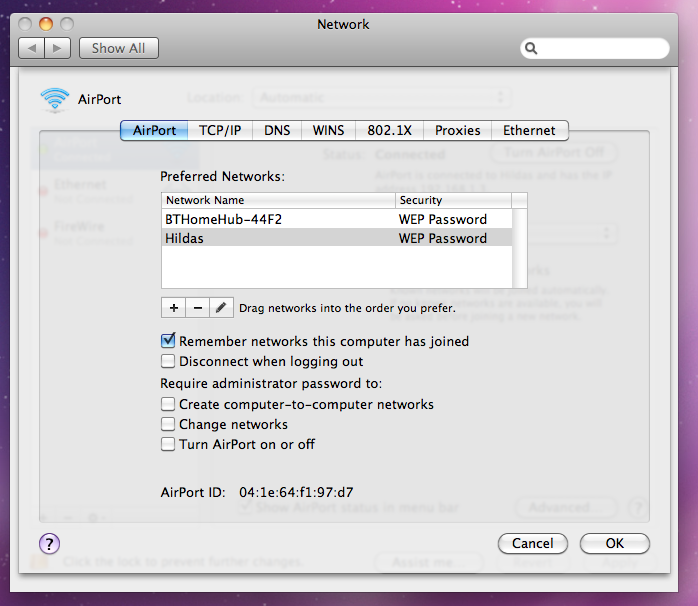Confirm settings with OK button
The width and height of the screenshot is (698, 606).
(x=615, y=544)
